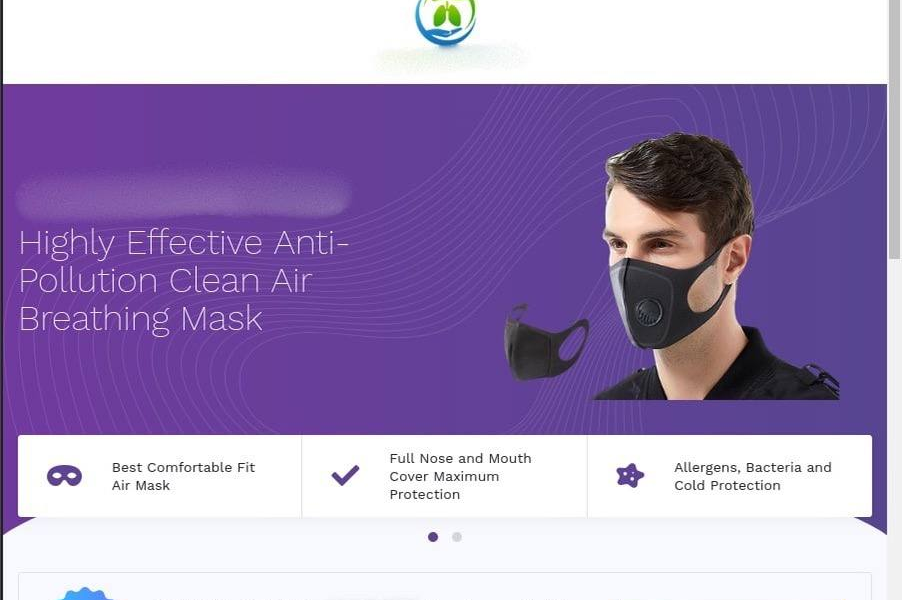
Task: Open Best Comfortable Fit Air Mask feature
Action: 159,476
